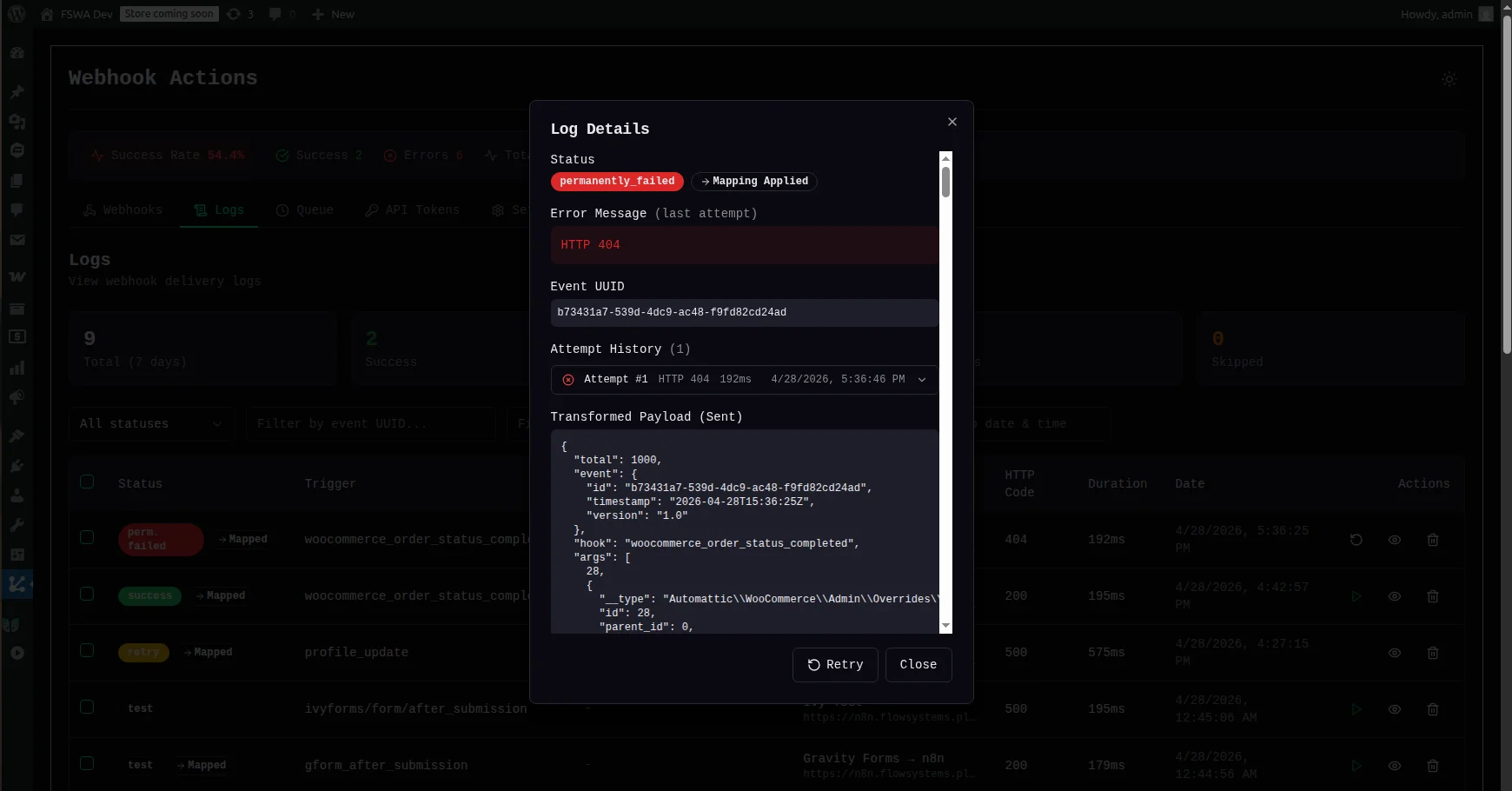
Task: Open the updates icon showing 3
Action: (x=240, y=14)
